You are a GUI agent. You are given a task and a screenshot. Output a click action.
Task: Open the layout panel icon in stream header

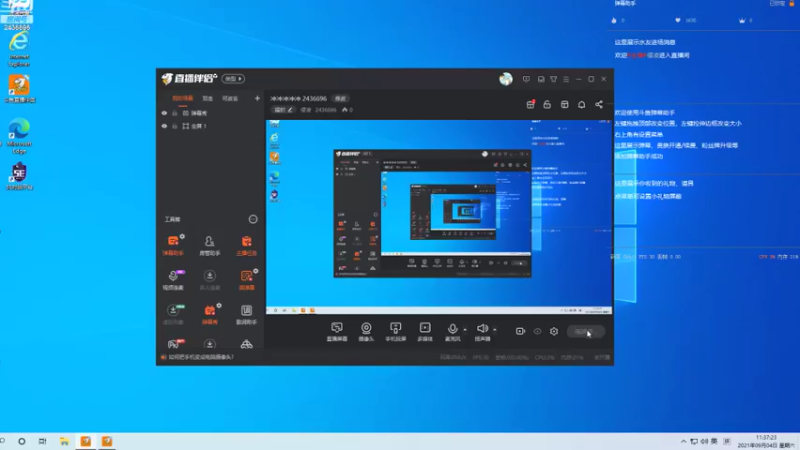coord(564,105)
